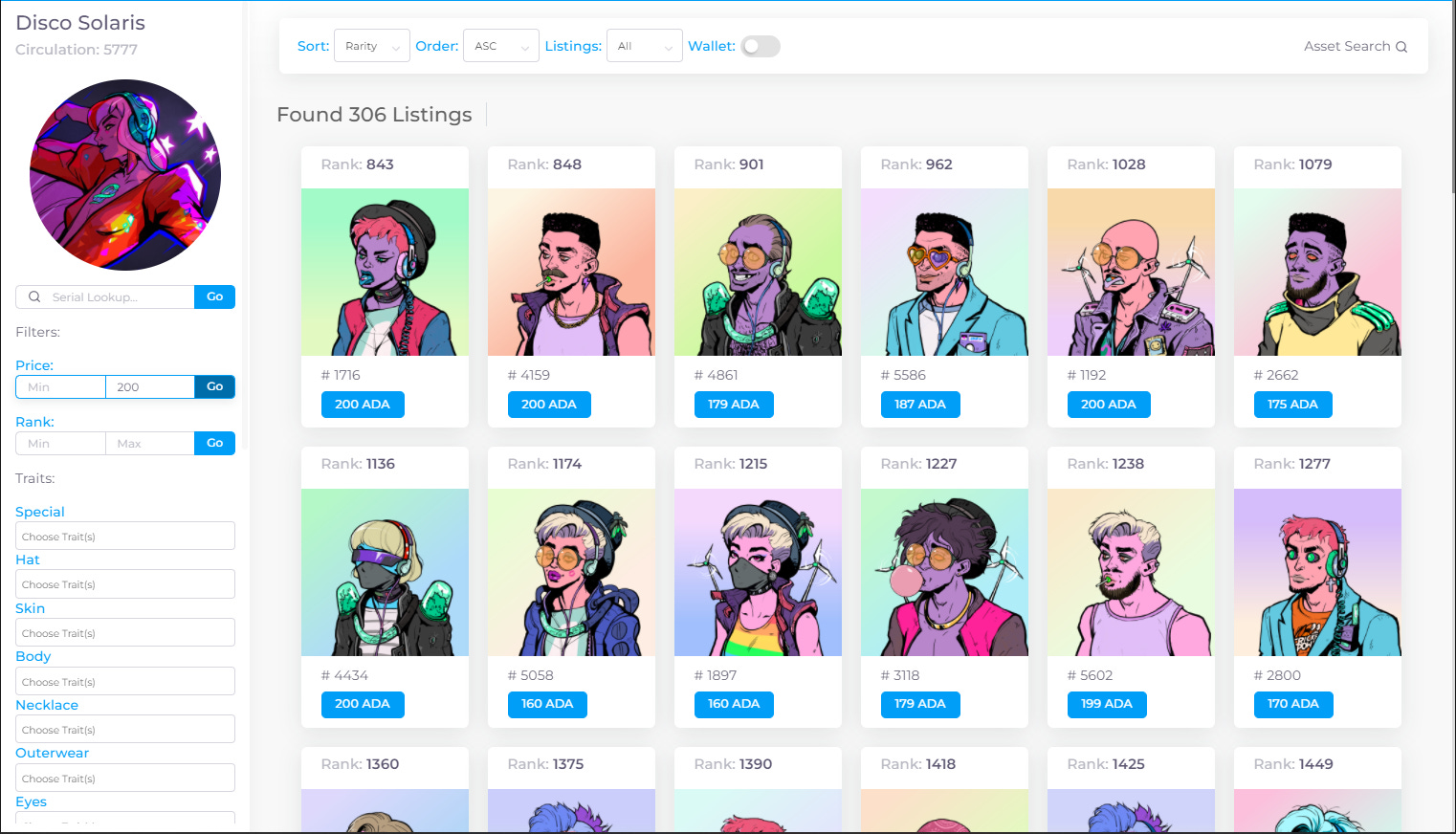
Task: Click 179 ADA button for #4861
Action: pyautogui.click(x=734, y=405)
